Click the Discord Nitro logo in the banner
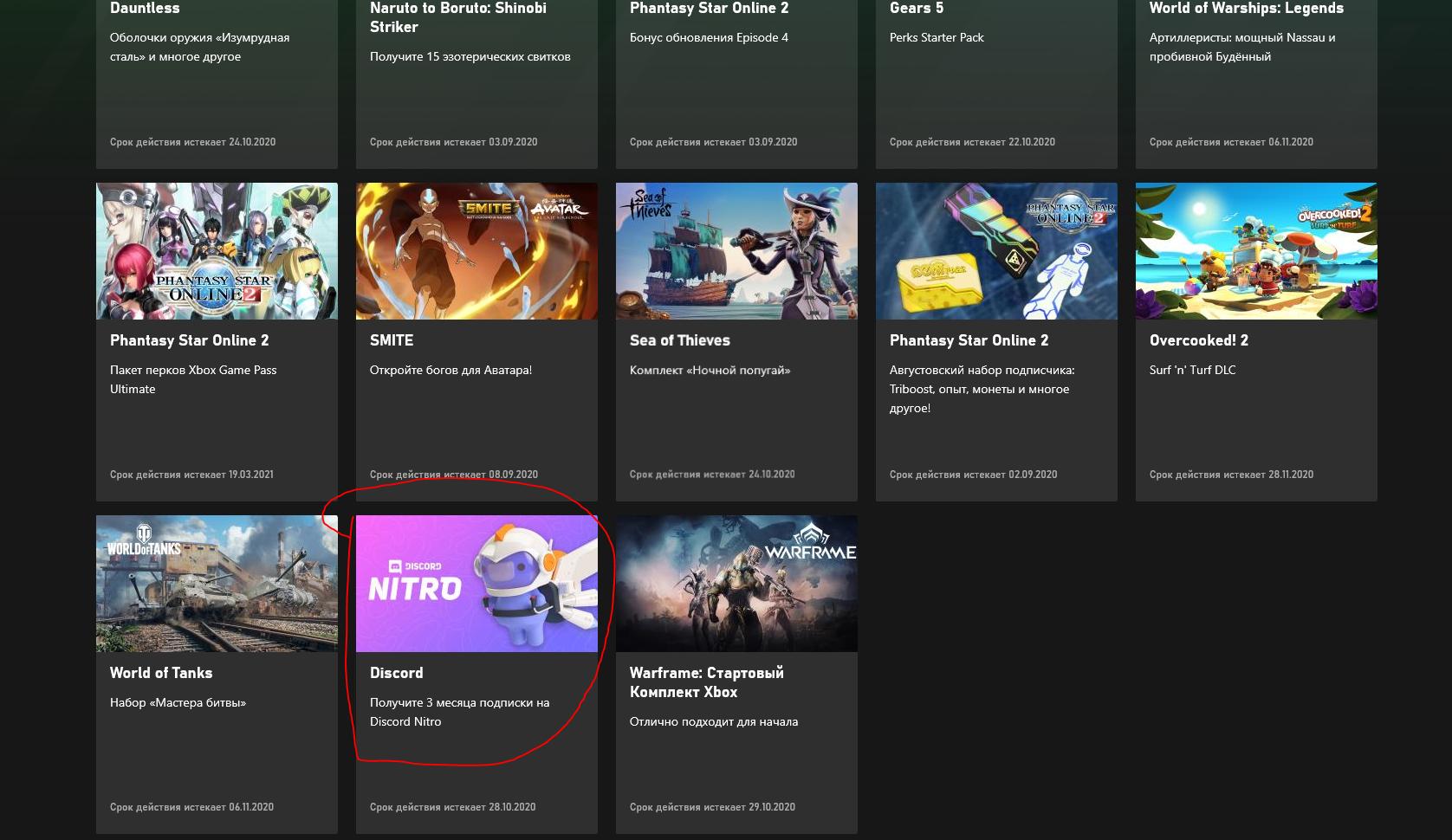 pos(415,582)
